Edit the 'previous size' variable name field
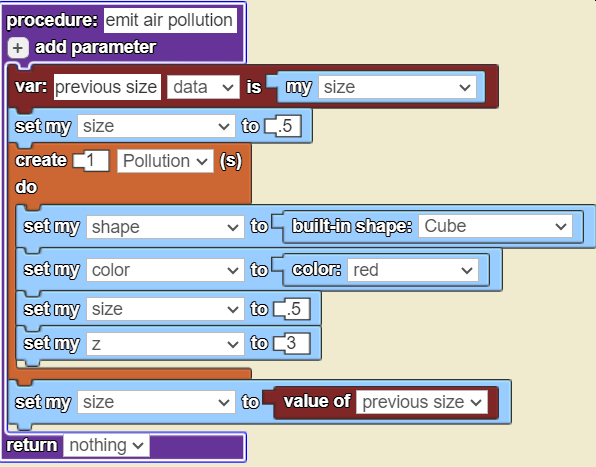The width and height of the screenshot is (596, 467). coord(107,87)
